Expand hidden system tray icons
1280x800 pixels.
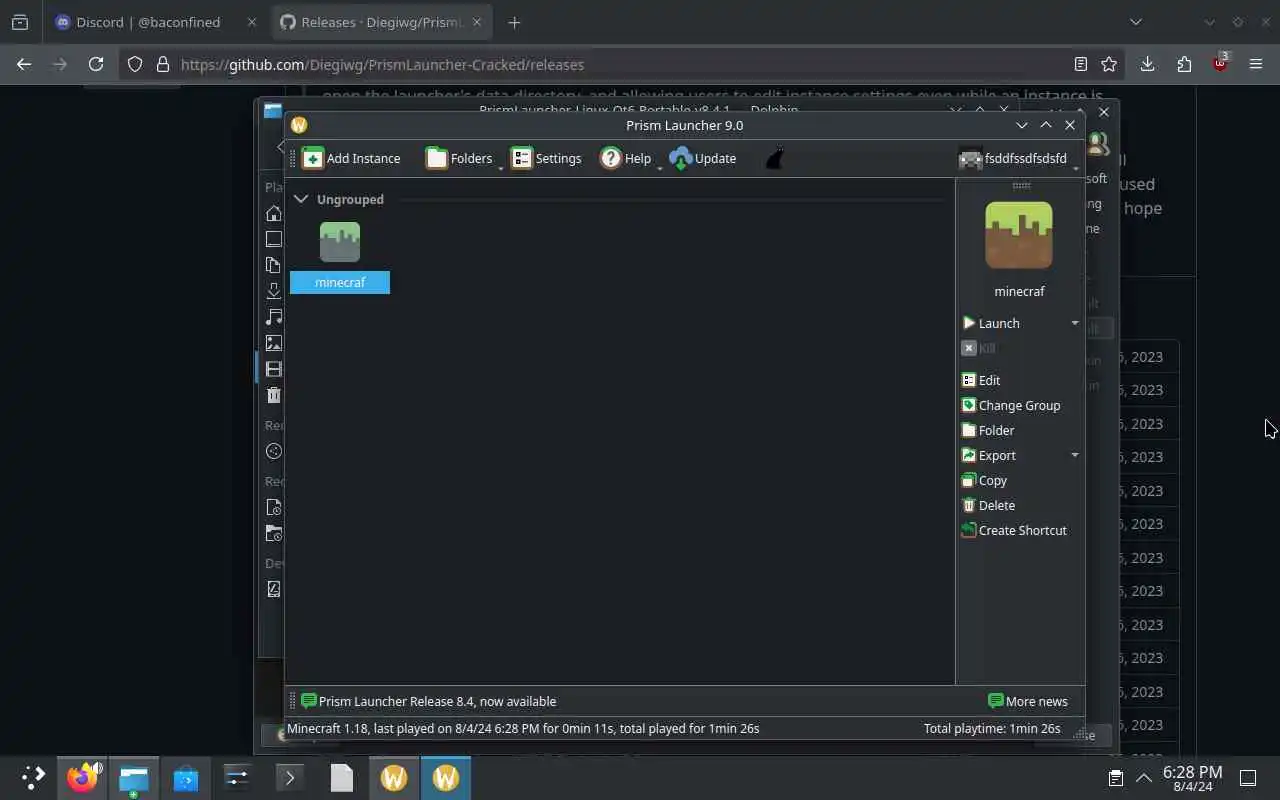1143,778
